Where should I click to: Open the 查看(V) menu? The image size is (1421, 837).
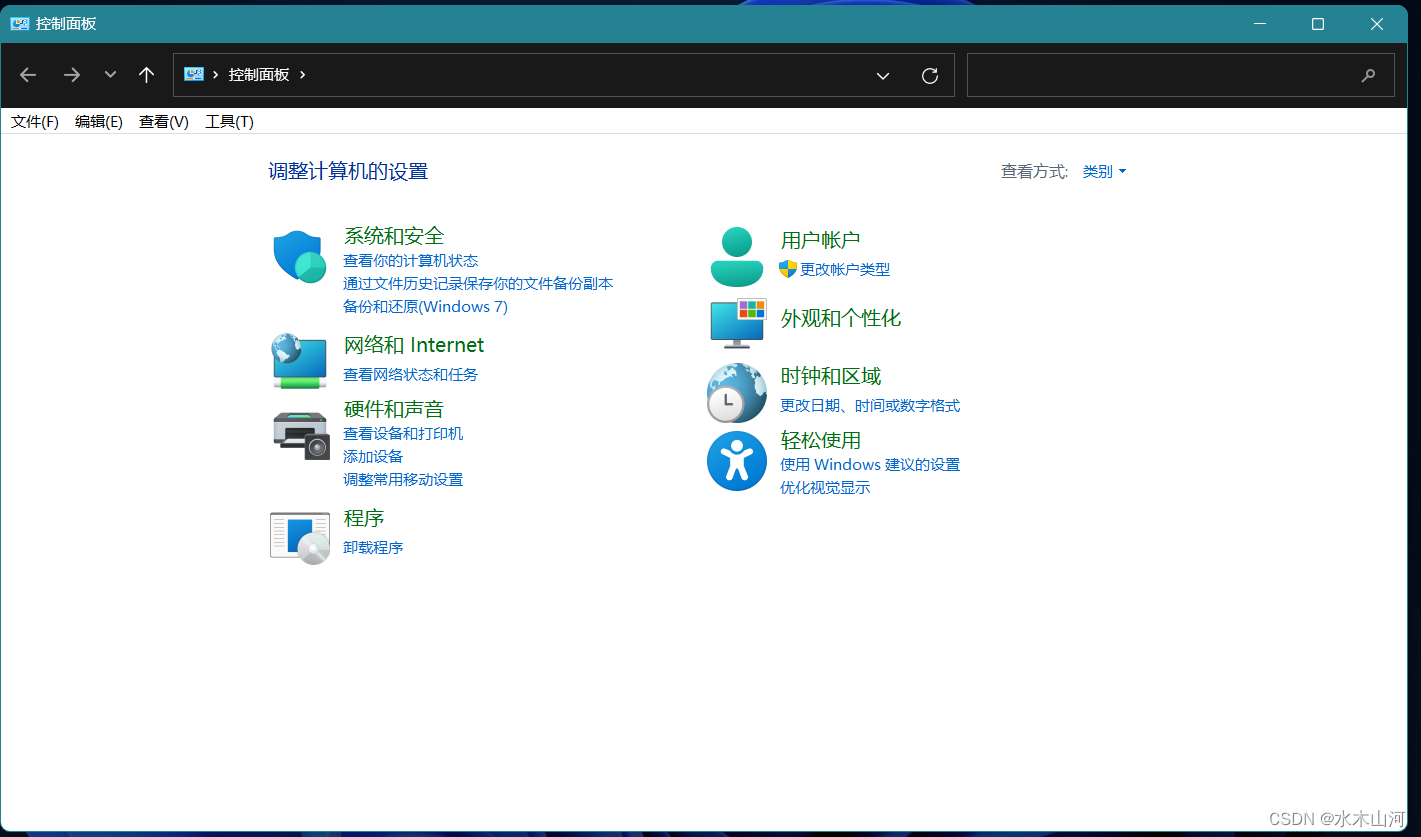(x=164, y=121)
